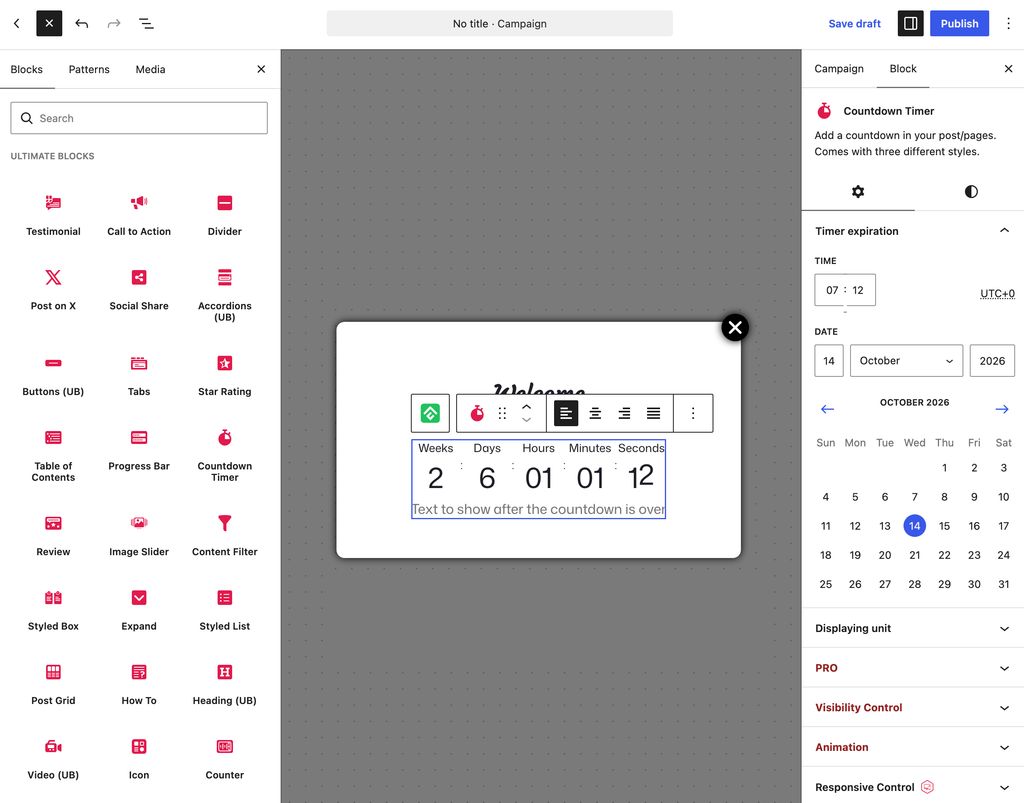Click the block drag handle dots
Viewport: 1024px width, 803px height.
502,413
